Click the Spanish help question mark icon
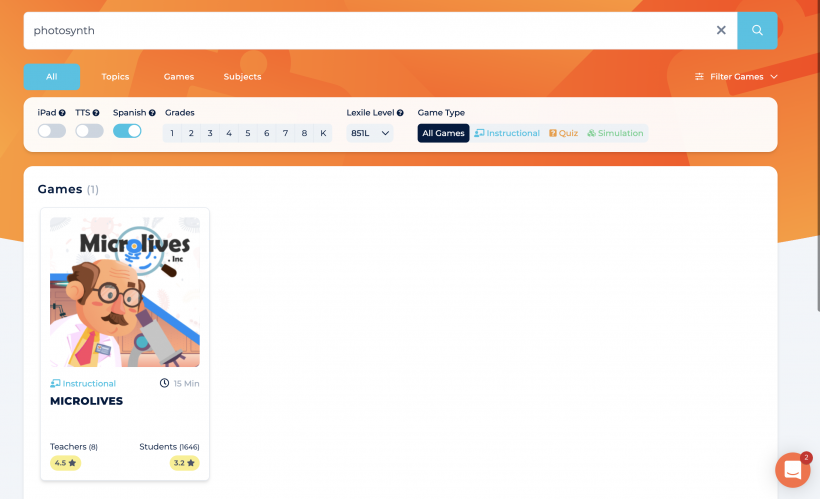820x499 pixels. 153,113
